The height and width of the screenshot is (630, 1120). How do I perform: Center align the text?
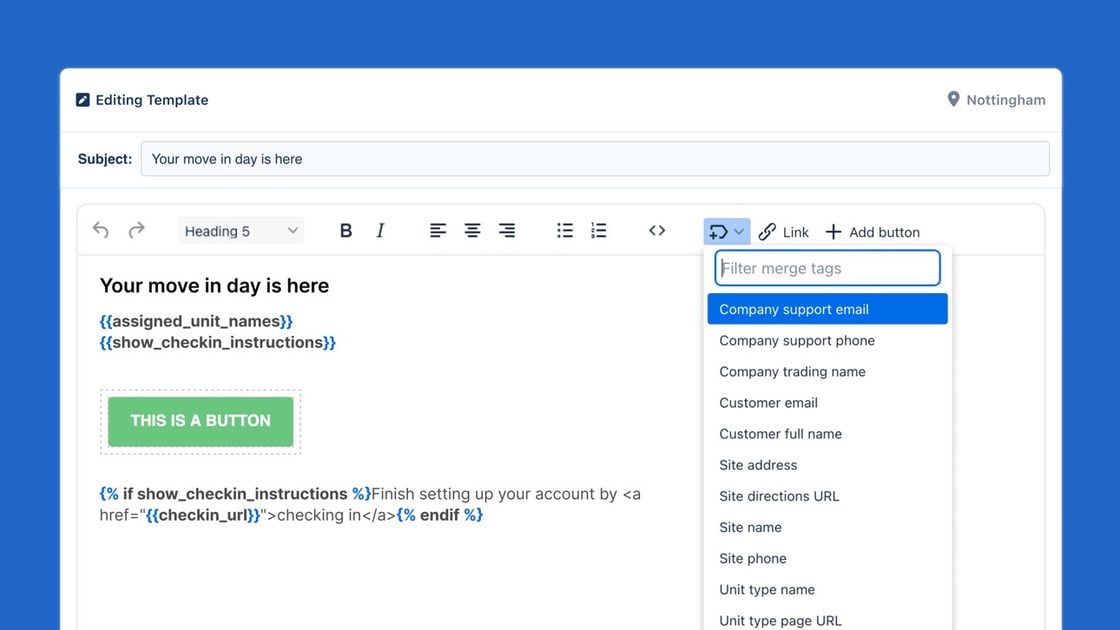coord(472,231)
